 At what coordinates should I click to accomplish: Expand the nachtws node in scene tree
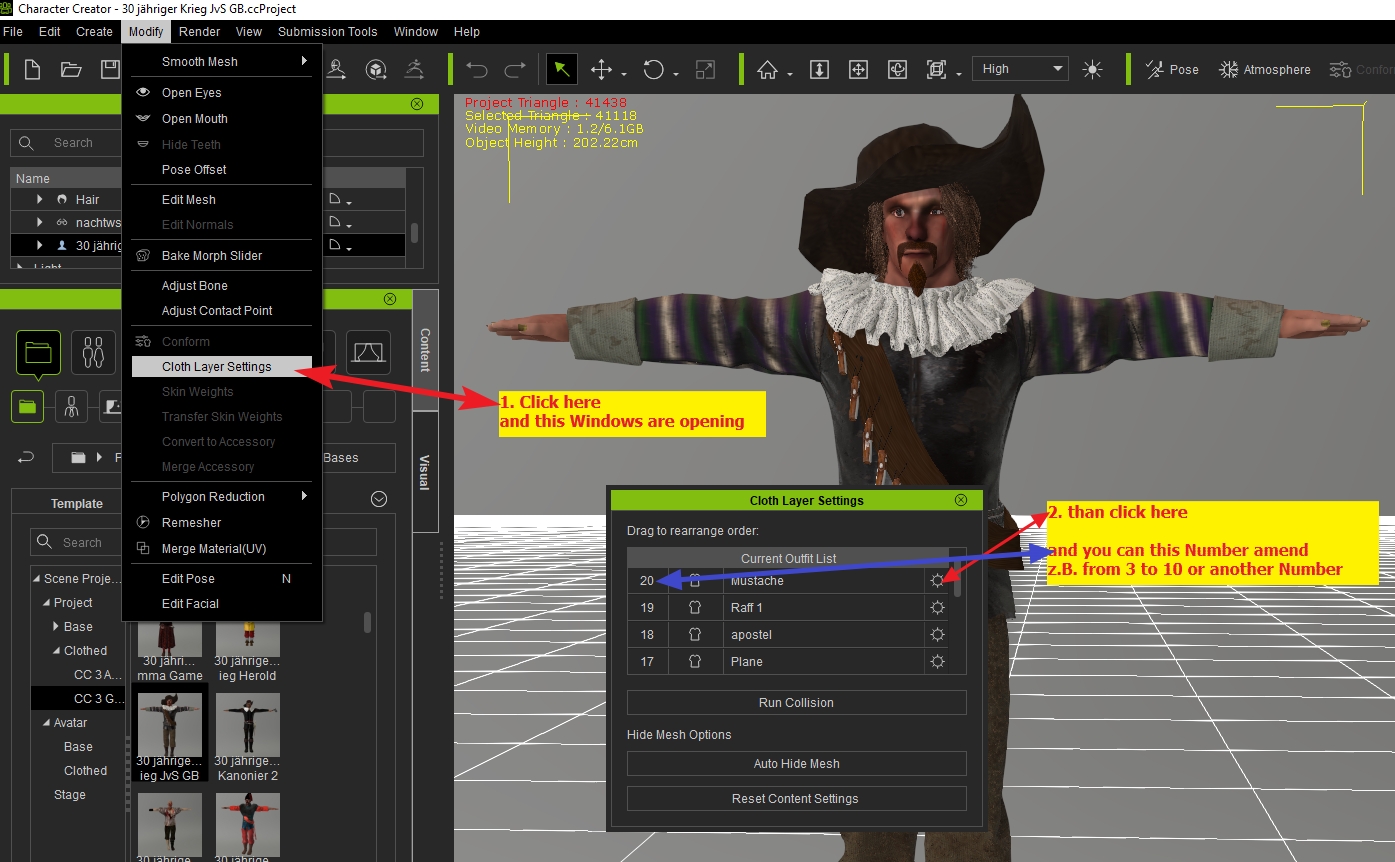click(x=40, y=222)
